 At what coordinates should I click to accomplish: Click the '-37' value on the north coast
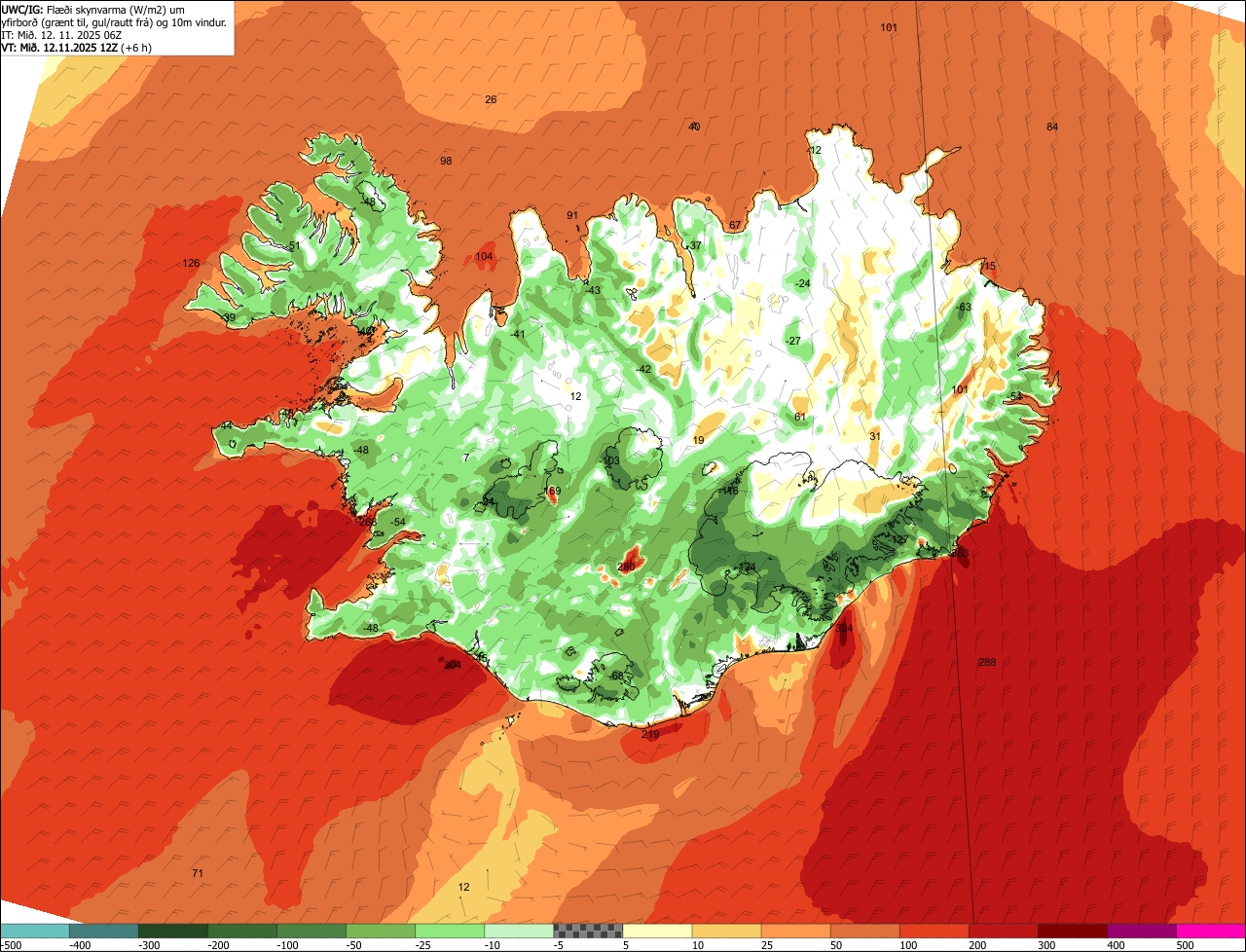(x=693, y=245)
